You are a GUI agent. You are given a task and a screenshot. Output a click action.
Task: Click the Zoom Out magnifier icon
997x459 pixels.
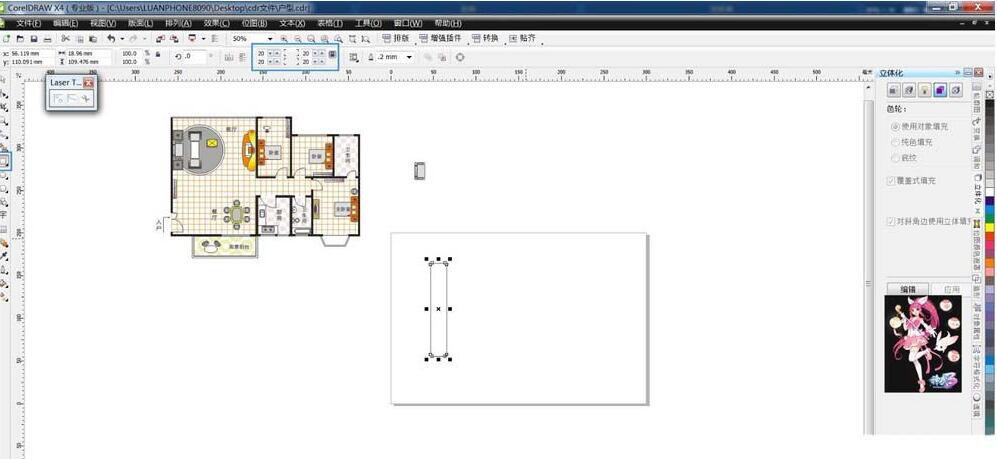pyautogui.click(x=298, y=39)
